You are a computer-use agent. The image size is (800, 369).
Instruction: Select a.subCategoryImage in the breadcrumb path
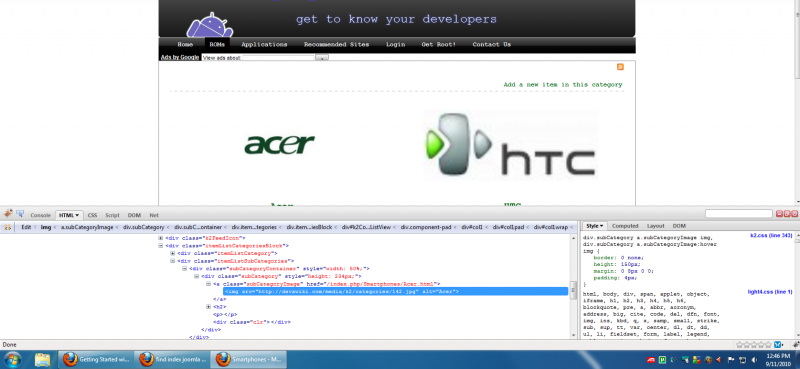pos(86,227)
